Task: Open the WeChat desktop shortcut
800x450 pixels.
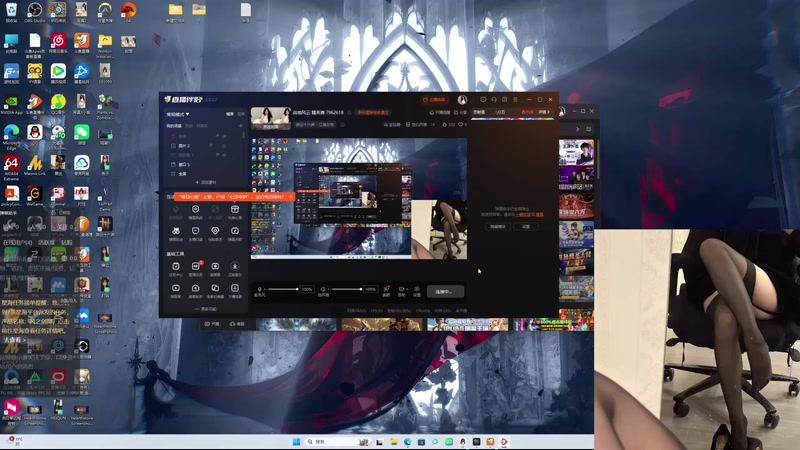Action: pos(81,135)
